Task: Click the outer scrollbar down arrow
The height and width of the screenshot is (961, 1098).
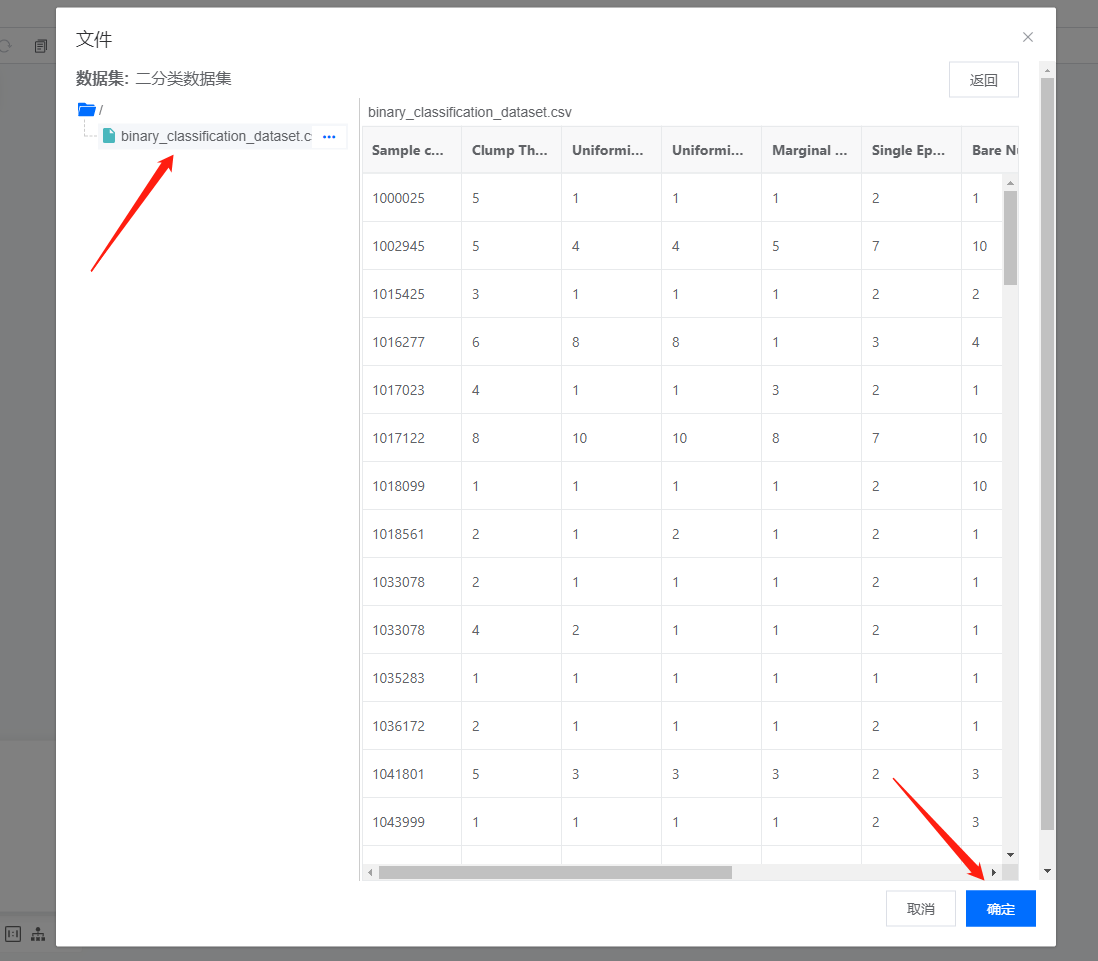Action: pos(1047,871)
